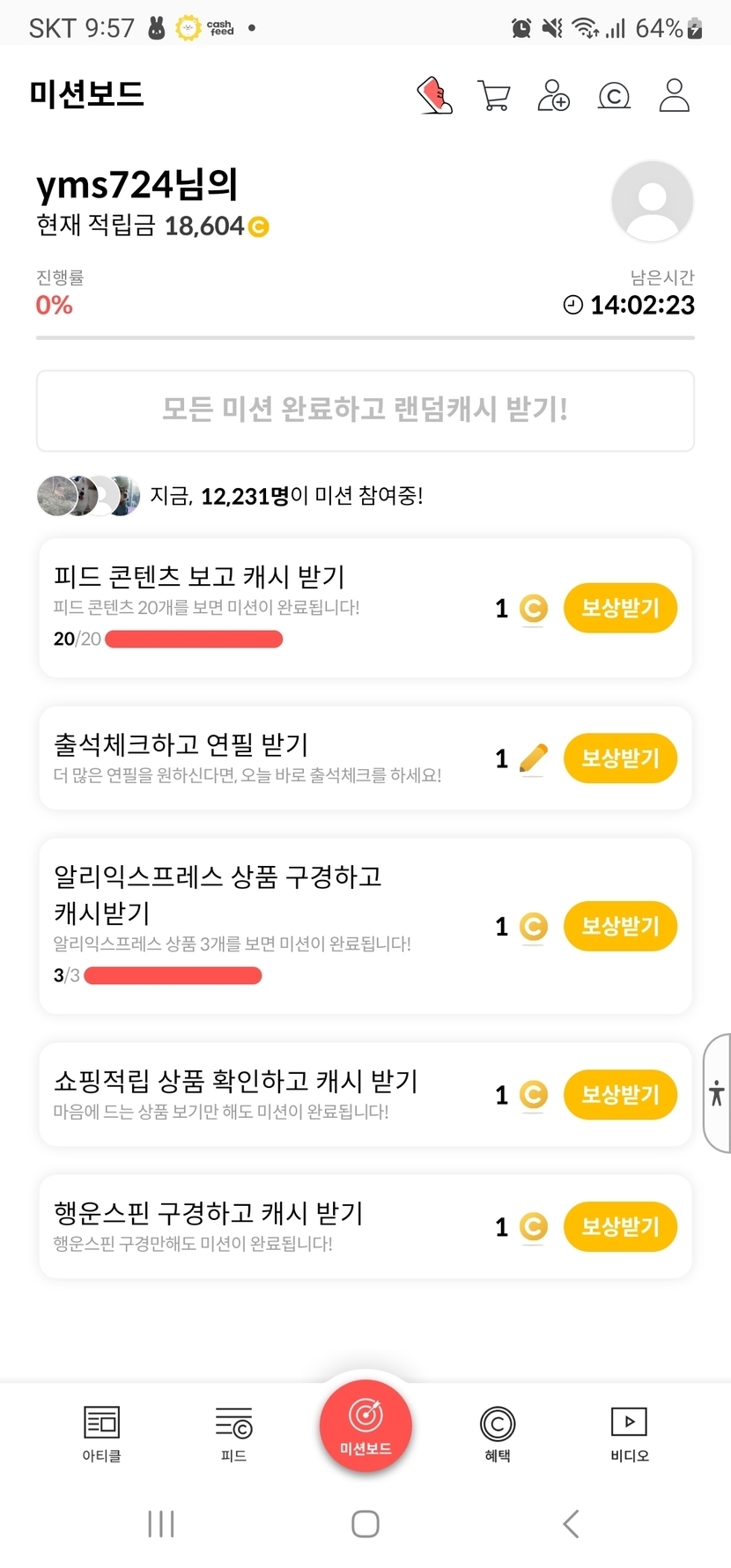Image resolution: width=731 pixels, height=1568 pixels.
Task: Open the shopping cart icon
Action: coord(494,95)
